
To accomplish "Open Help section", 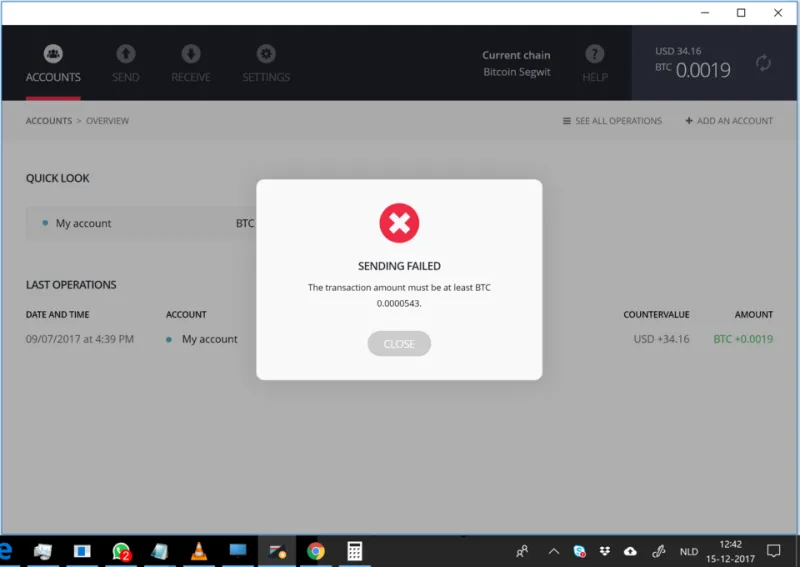I will pyautogui.click(x=595, y=63).
